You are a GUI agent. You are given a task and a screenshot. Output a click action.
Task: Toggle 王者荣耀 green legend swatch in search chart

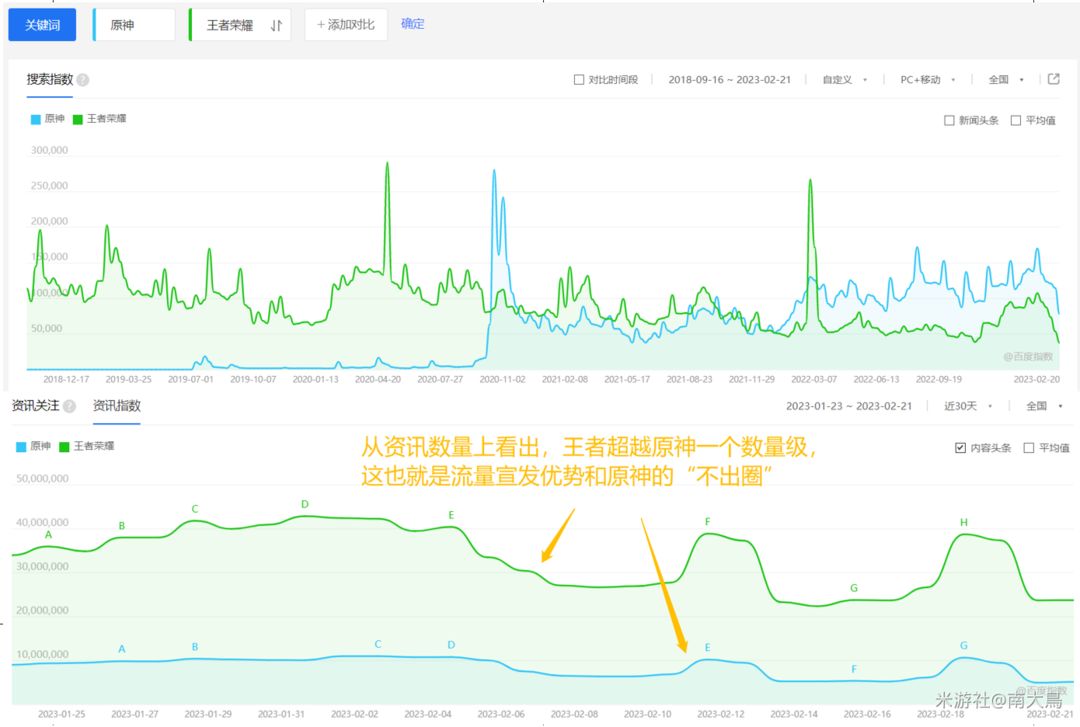click(78, 119)
